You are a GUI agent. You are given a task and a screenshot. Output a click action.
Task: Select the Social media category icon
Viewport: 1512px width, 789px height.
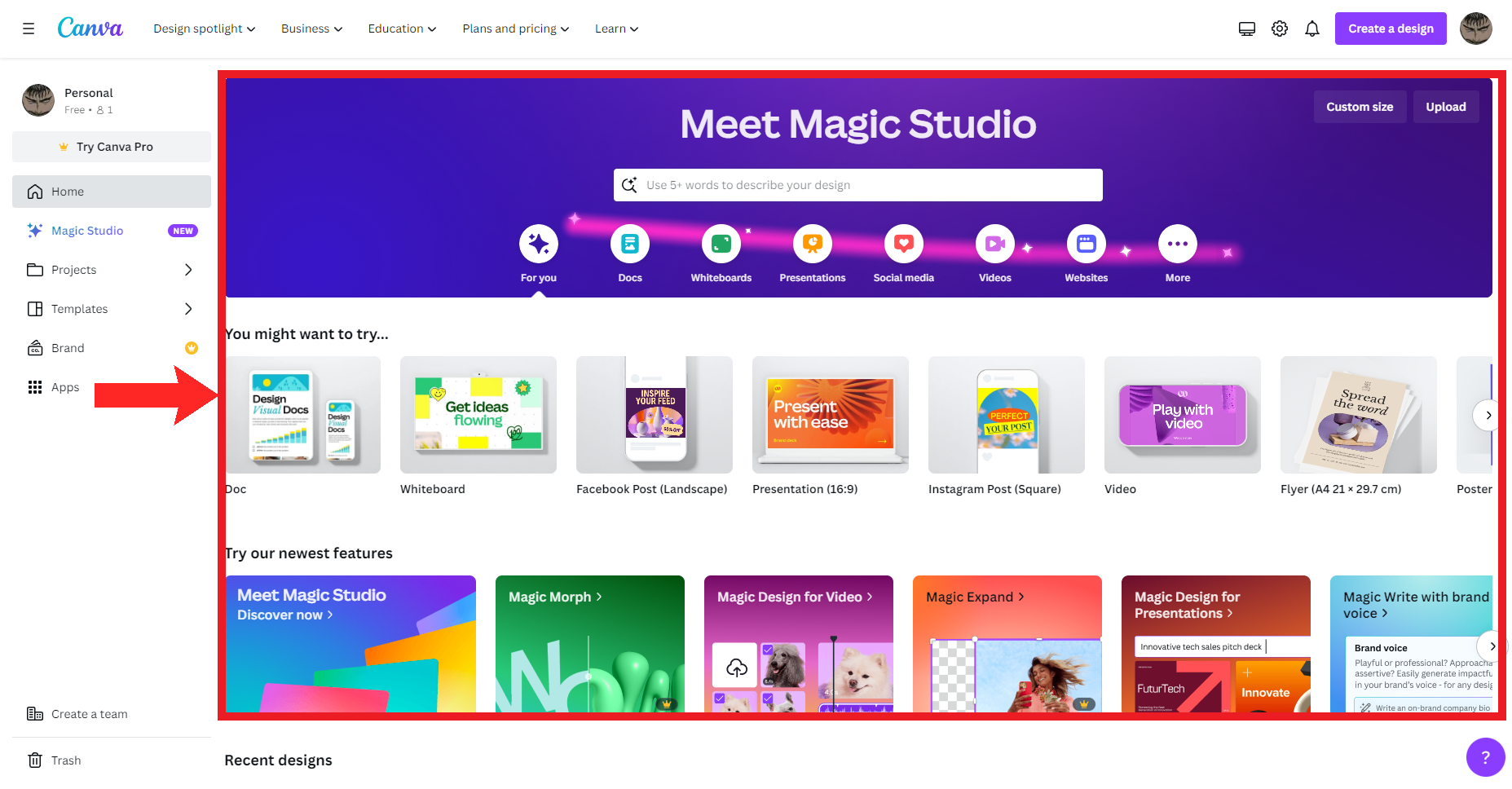[x=904, y=243]
